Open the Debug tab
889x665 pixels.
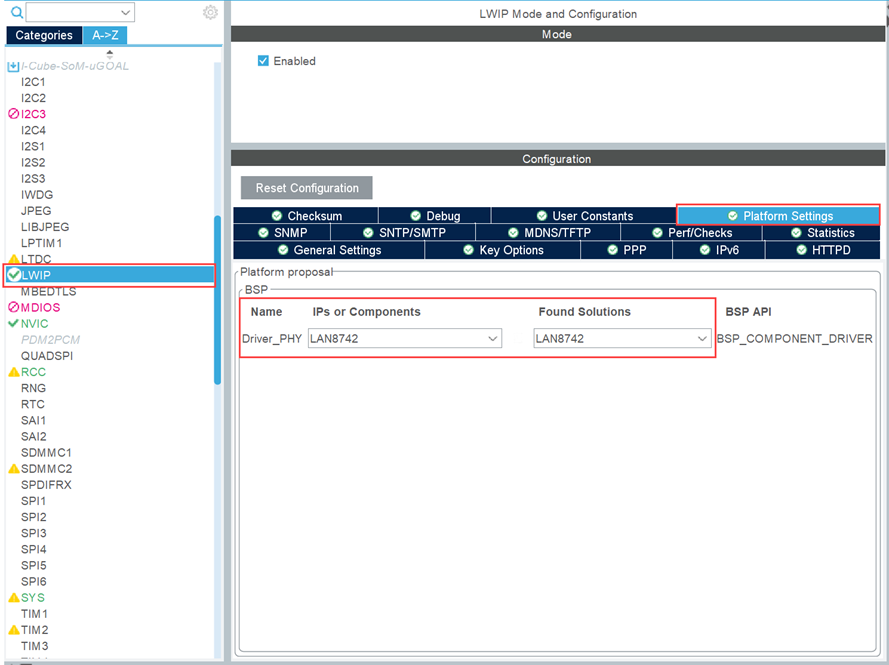pos(435,215)
